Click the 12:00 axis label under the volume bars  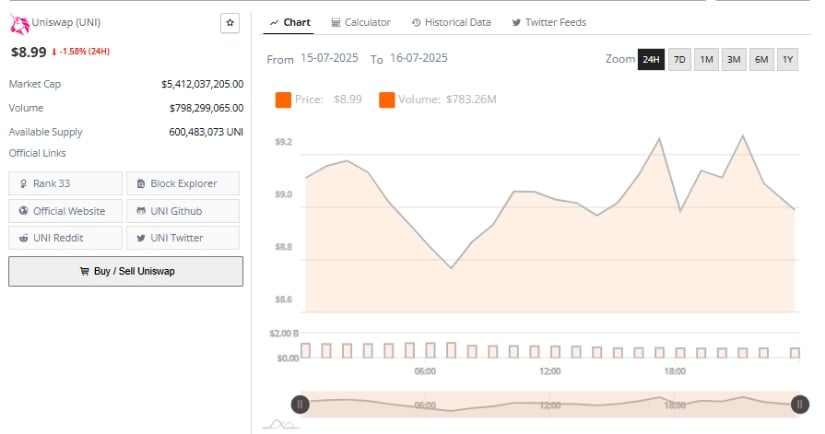click(550, 371)
